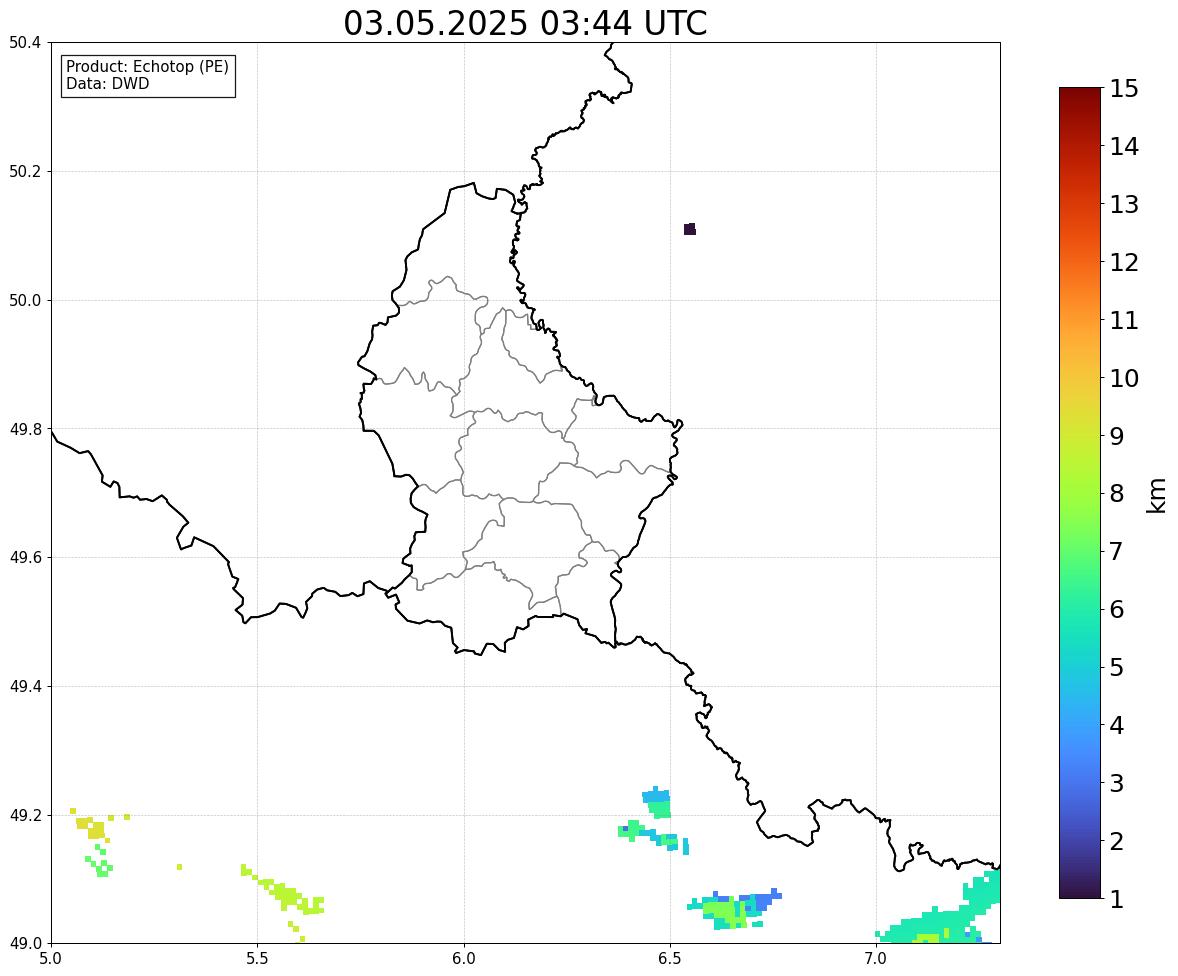Click the 50.0 latitude axis label
The height and width of the screenshot is (976, 1178).
25,301
